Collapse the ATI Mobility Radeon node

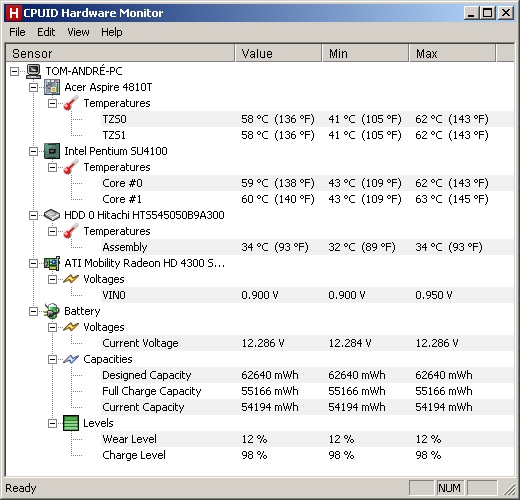(x=33, y=263)
